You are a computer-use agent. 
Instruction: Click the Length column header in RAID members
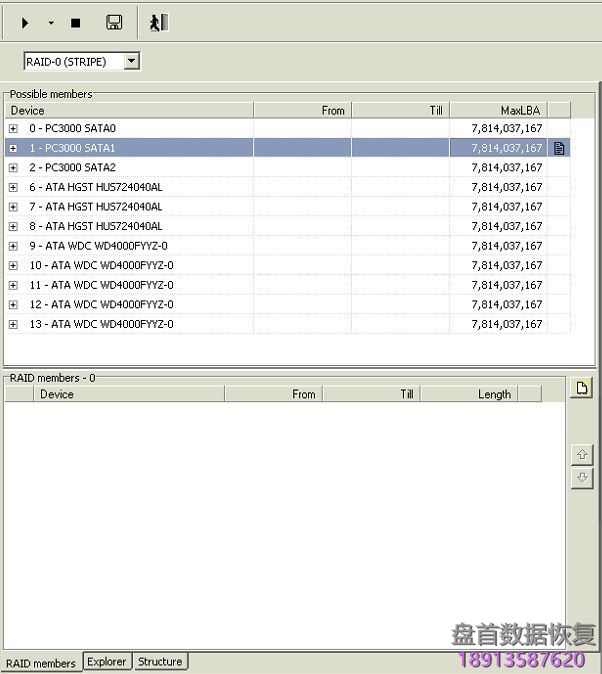coord(482,394)
